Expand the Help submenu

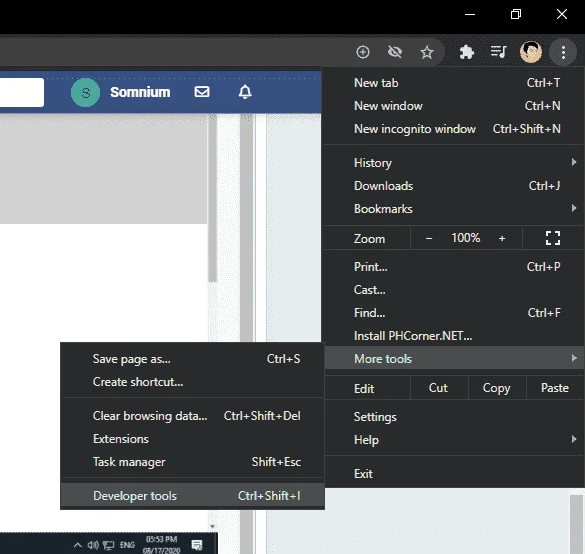pos(453,440)
